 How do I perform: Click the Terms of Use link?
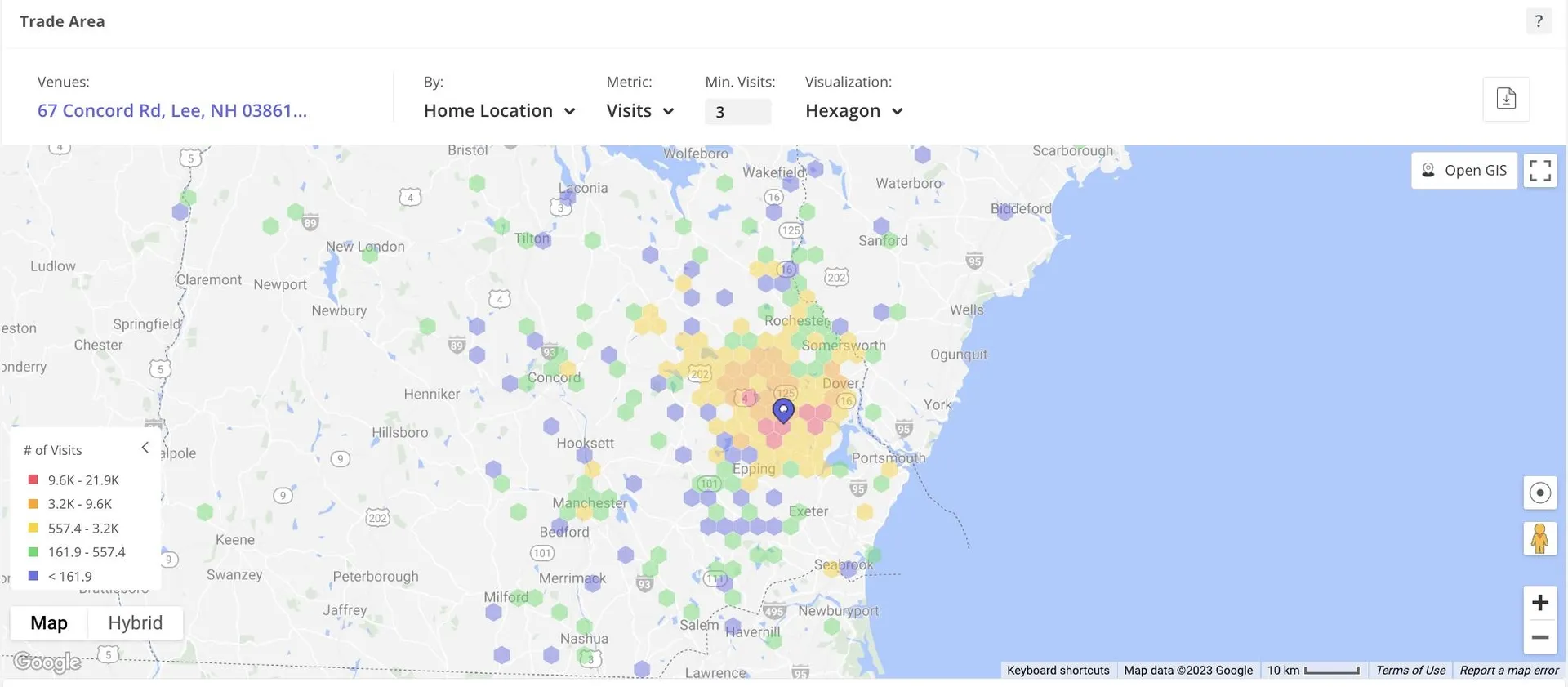(x=1410, y=671)
